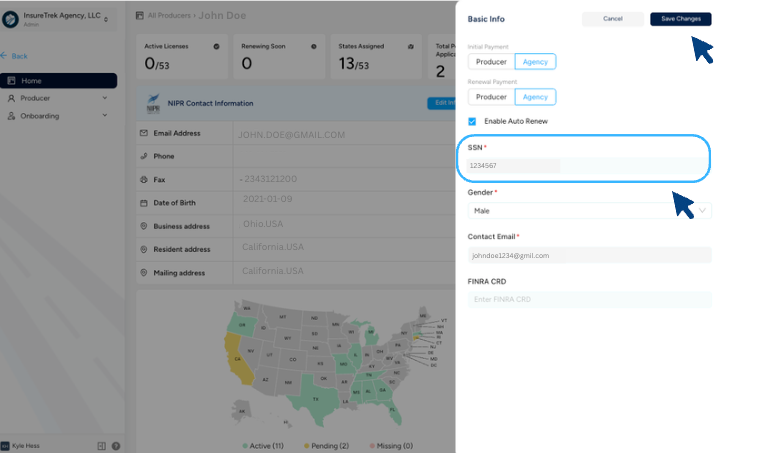Screen dimensions: 774x453
Task: Click the States Assigned card icon
Action: click(x=410, y=46)
